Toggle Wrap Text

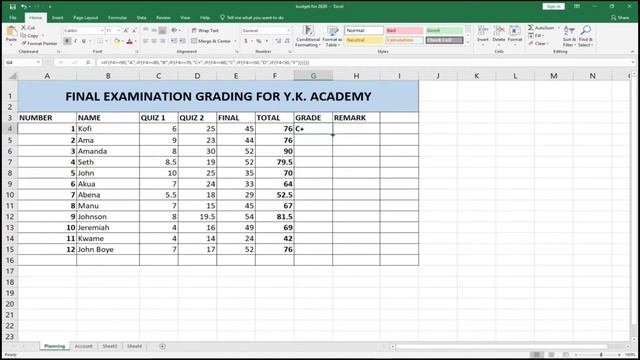click(x=205, y=31)
